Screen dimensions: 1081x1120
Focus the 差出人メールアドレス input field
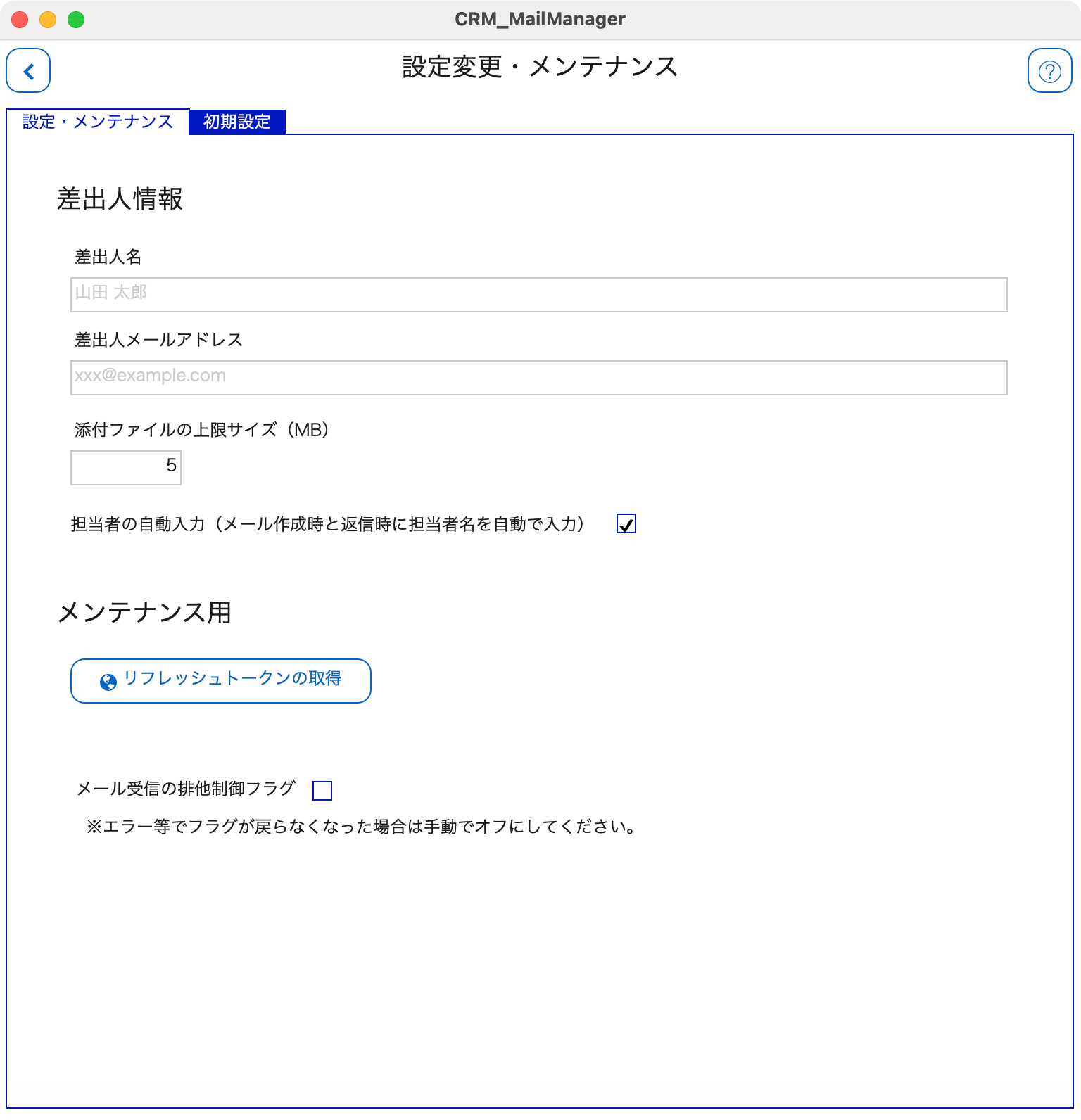pyautogui.click(x=539, y=378)
